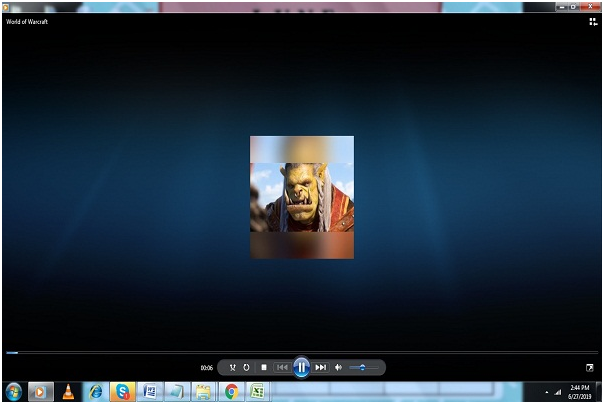Viewport: 604px width, 404px height.
Task: Skip to the next track
Action: click(x=320, y=367)
